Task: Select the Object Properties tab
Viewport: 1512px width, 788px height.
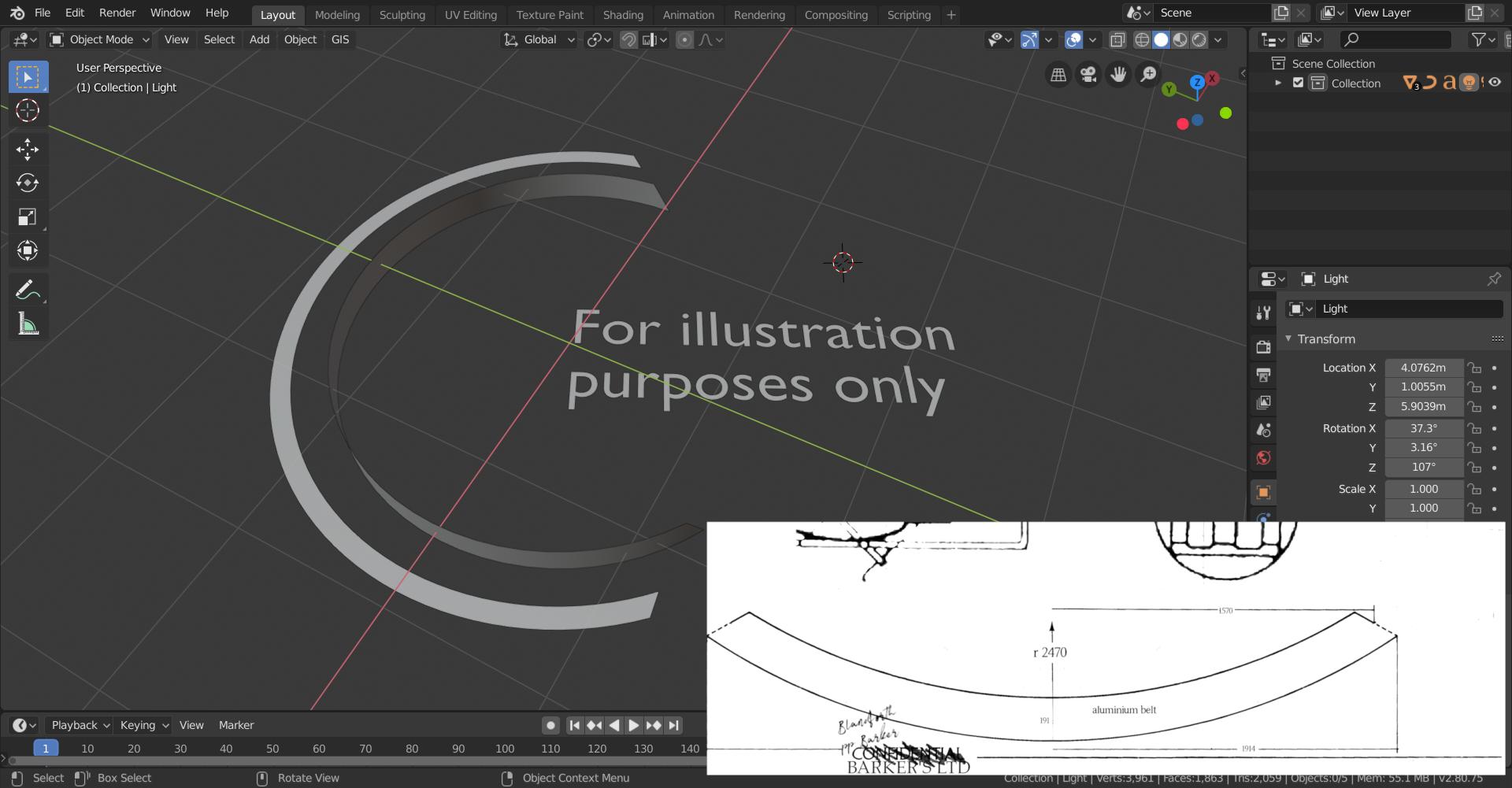Action: click(x=1263, y=492)
